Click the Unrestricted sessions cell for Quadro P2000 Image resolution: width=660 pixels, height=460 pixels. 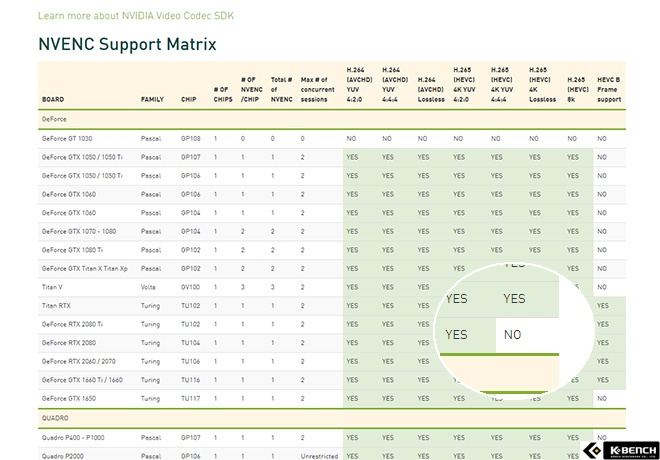(319, 456)
